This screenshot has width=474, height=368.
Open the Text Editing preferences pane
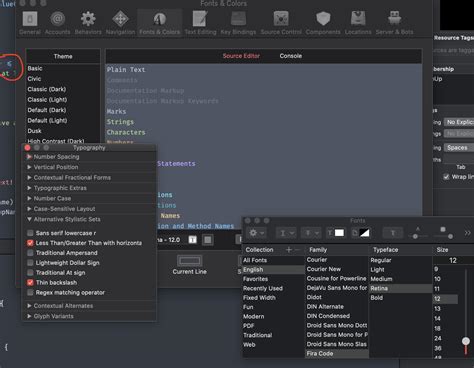pos(200,22)
